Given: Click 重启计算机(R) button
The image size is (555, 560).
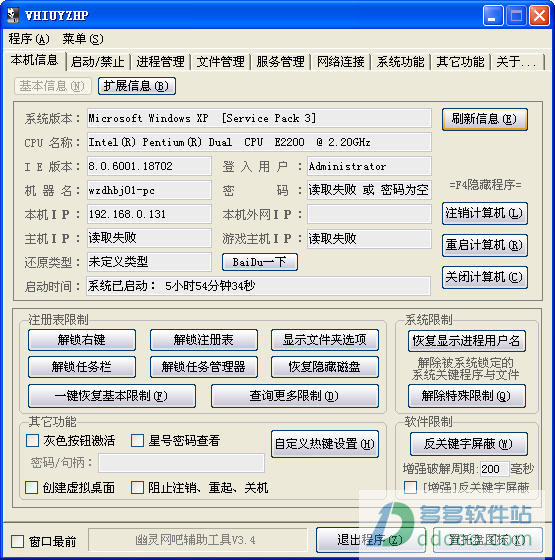Looking at the screenshot, I should coord(485,245).
